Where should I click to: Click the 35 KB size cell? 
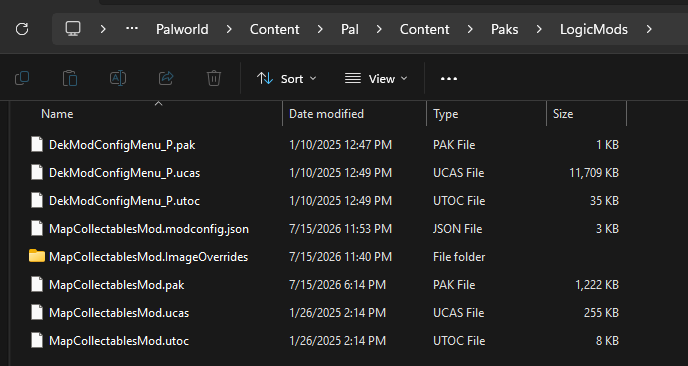[x=604, y=201]
